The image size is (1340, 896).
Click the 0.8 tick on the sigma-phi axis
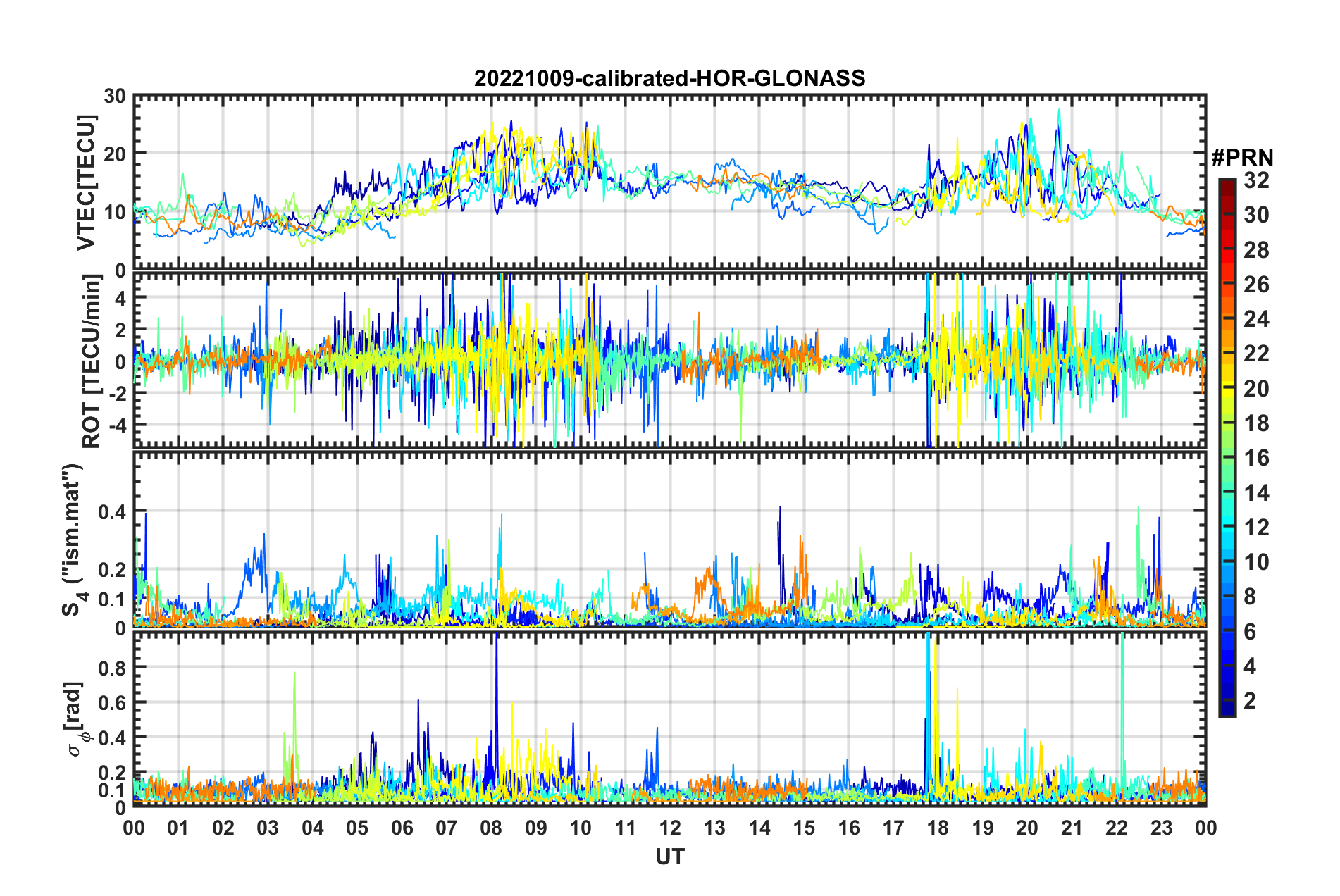pyautogui.click(x=112, y=667)
